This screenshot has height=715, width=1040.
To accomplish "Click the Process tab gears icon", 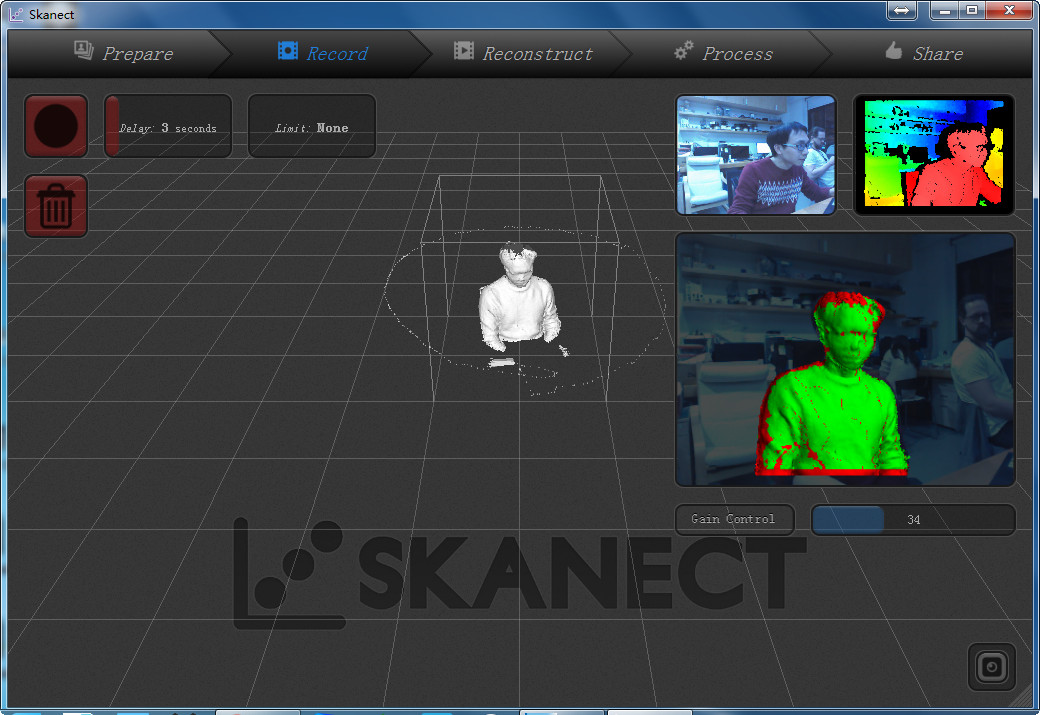I will click(684, 50).
